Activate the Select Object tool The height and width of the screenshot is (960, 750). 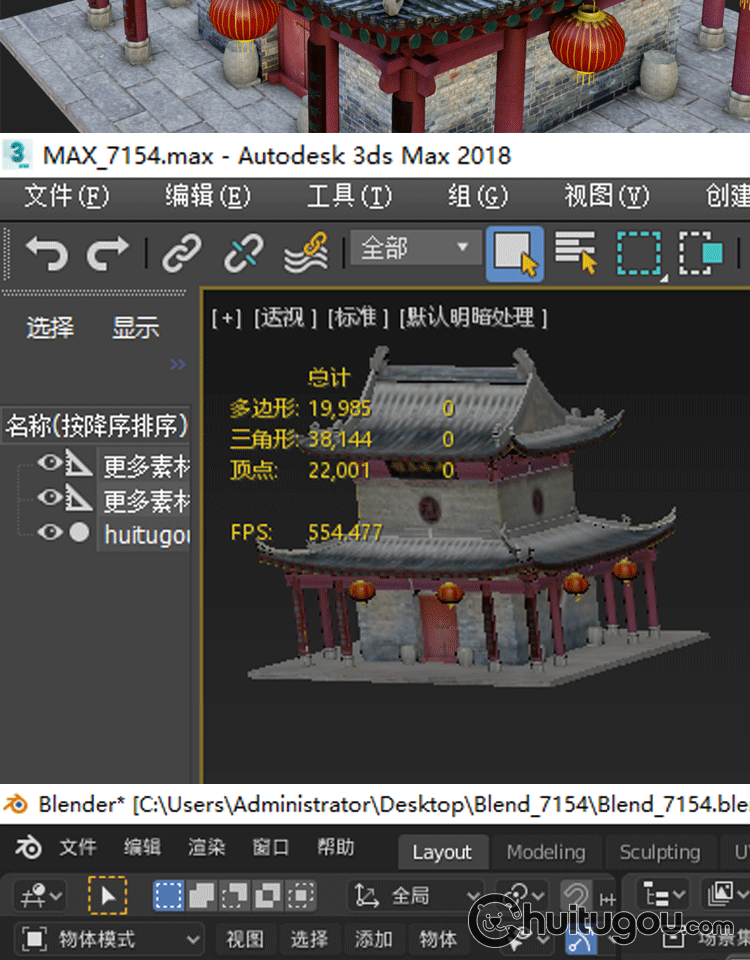point(515,253)
